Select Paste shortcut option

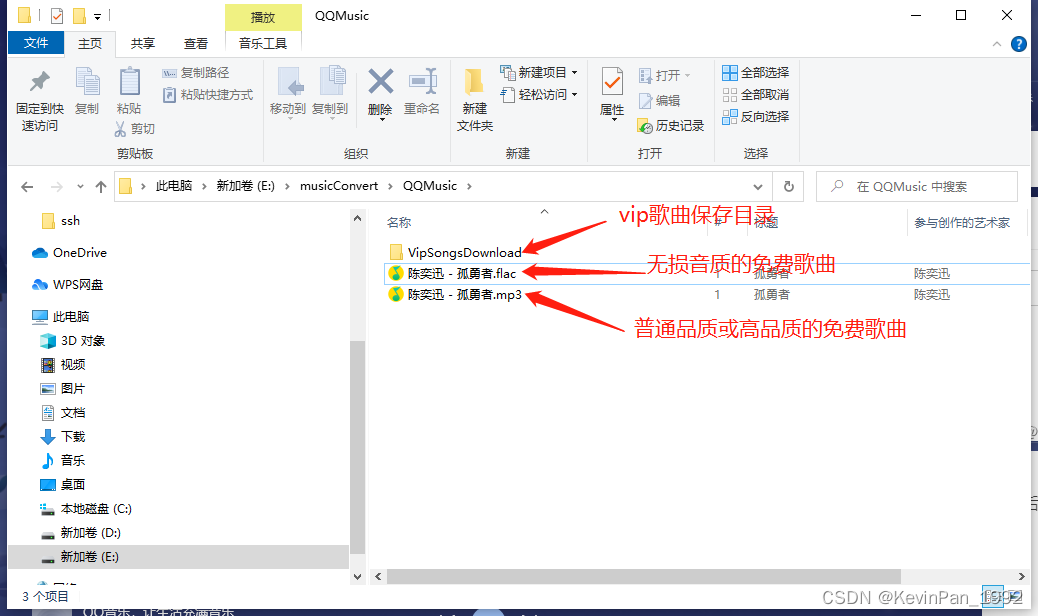[208, 95]
